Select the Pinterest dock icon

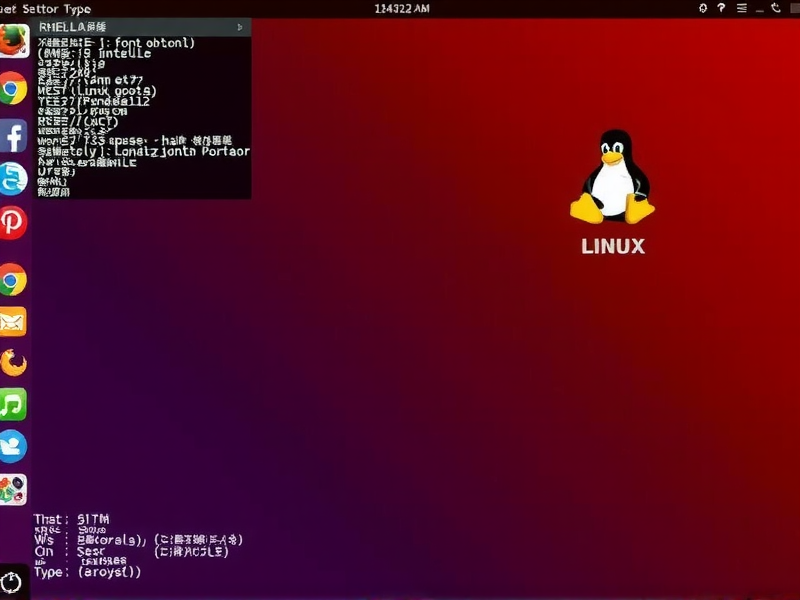(12, 222)
